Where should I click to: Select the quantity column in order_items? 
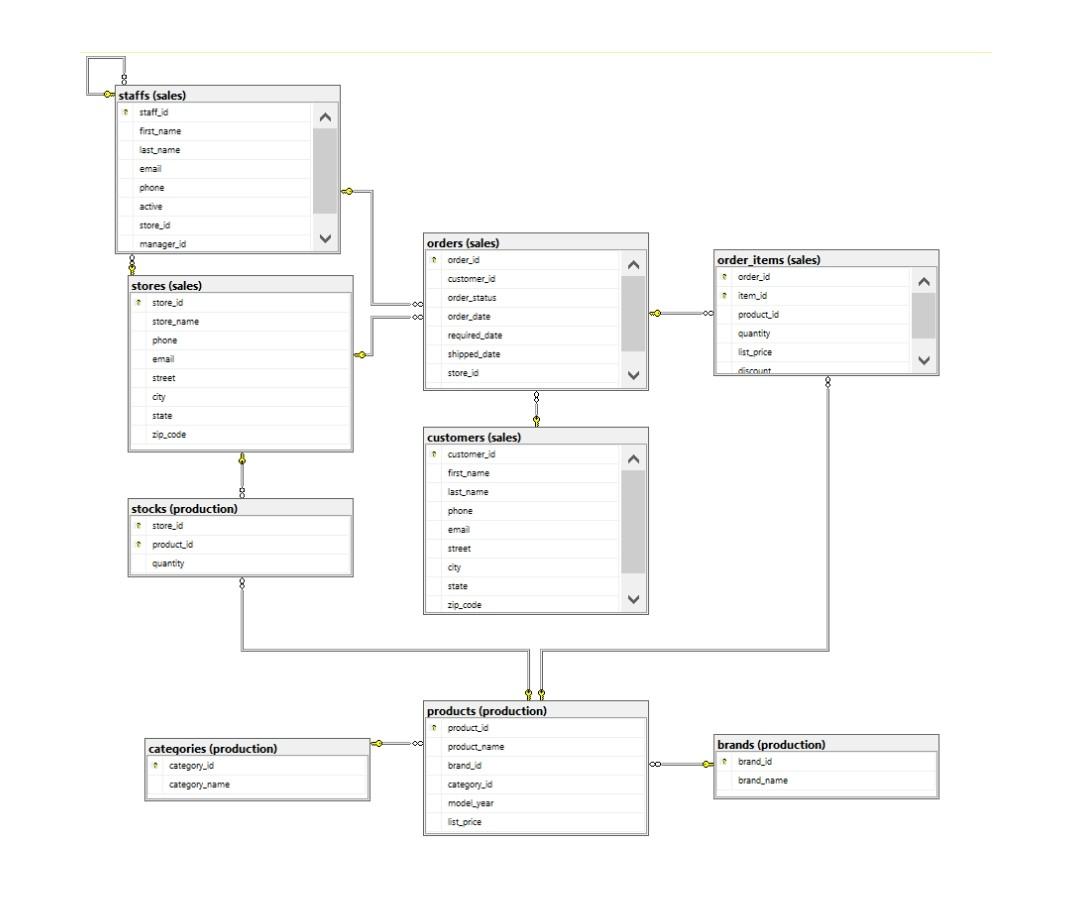813,333
